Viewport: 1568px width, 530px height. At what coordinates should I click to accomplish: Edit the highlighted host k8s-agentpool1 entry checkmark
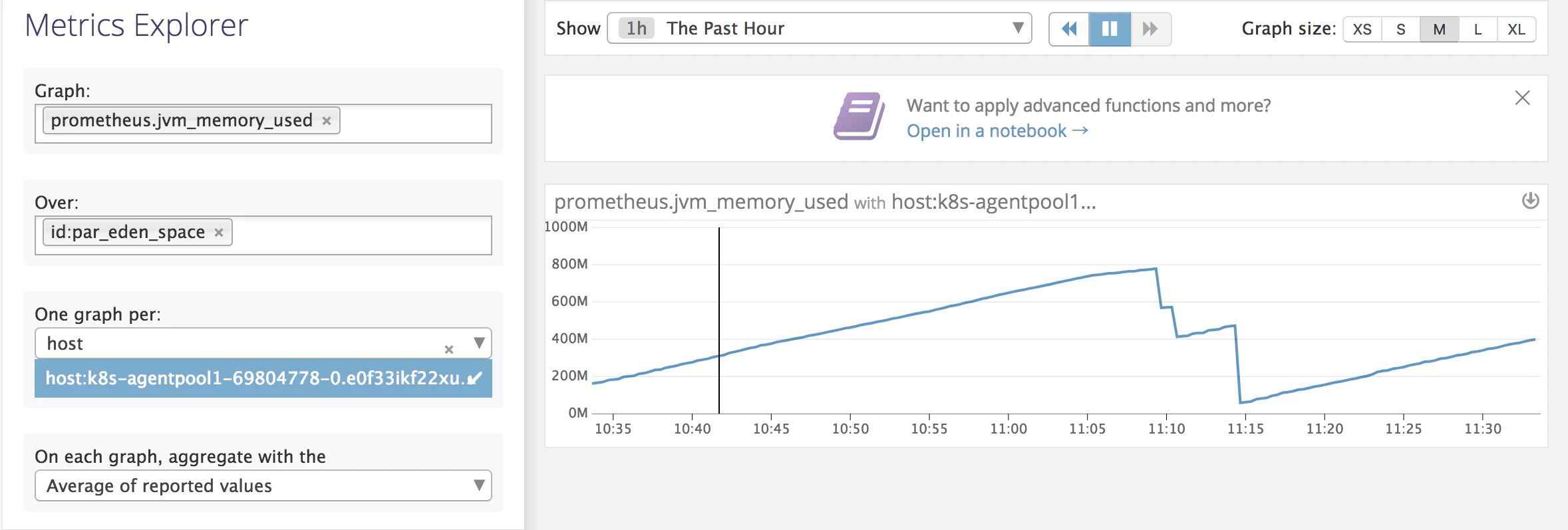click(474, 379)
